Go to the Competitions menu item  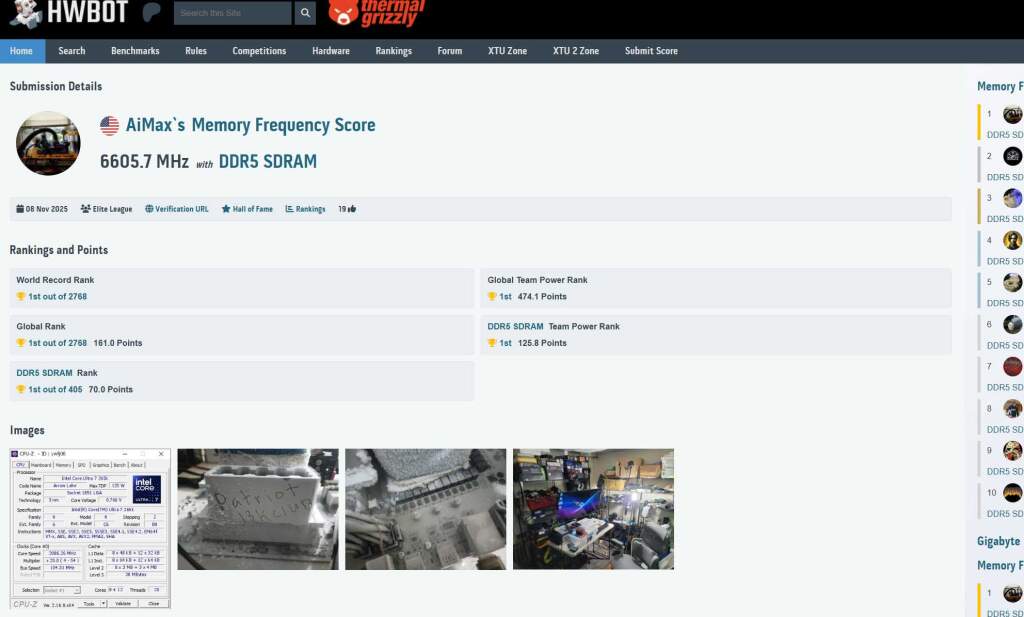[259, 51]
